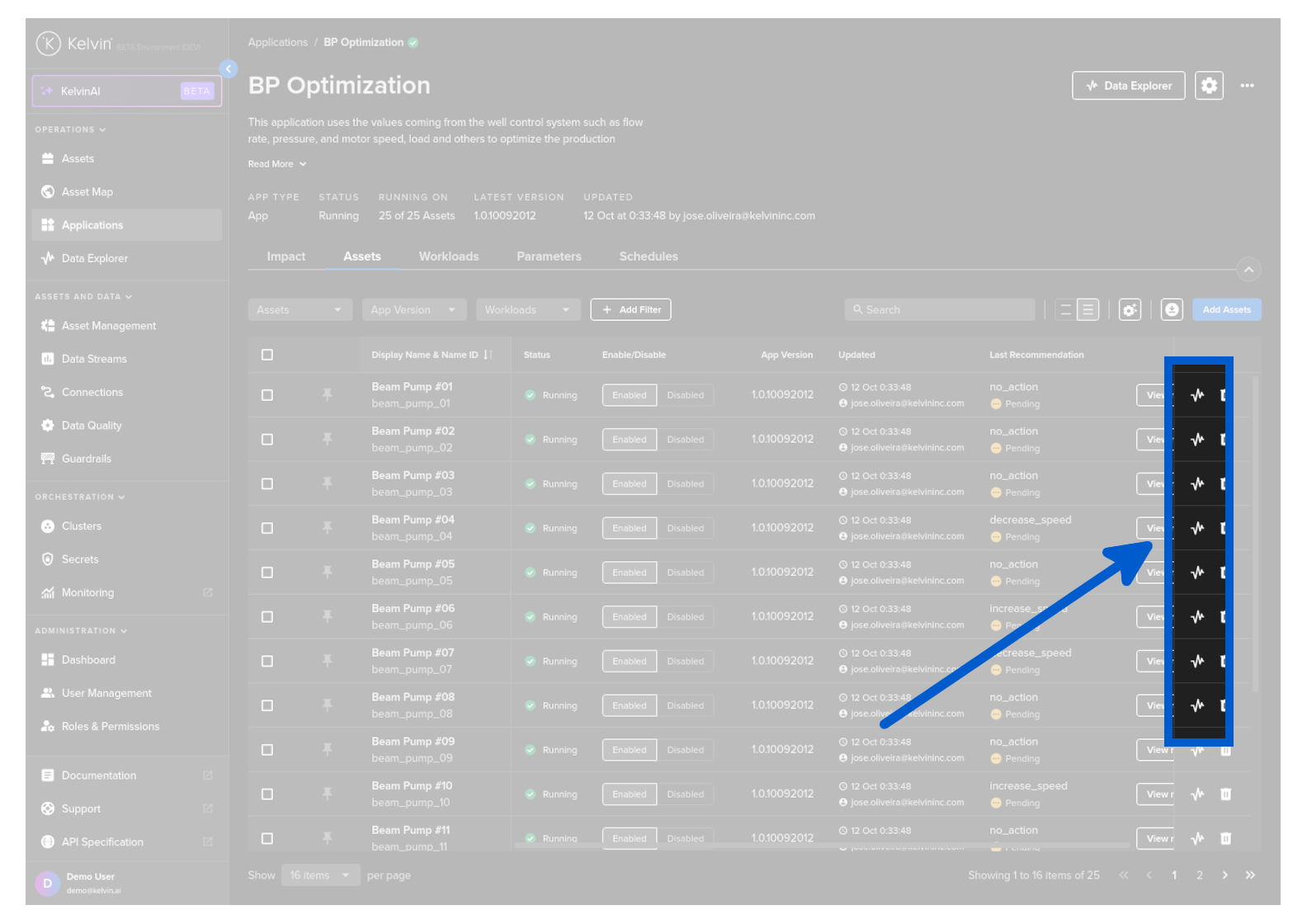1307x924 pixels.
Task: Click the Search input field
Action: point(939,310)
